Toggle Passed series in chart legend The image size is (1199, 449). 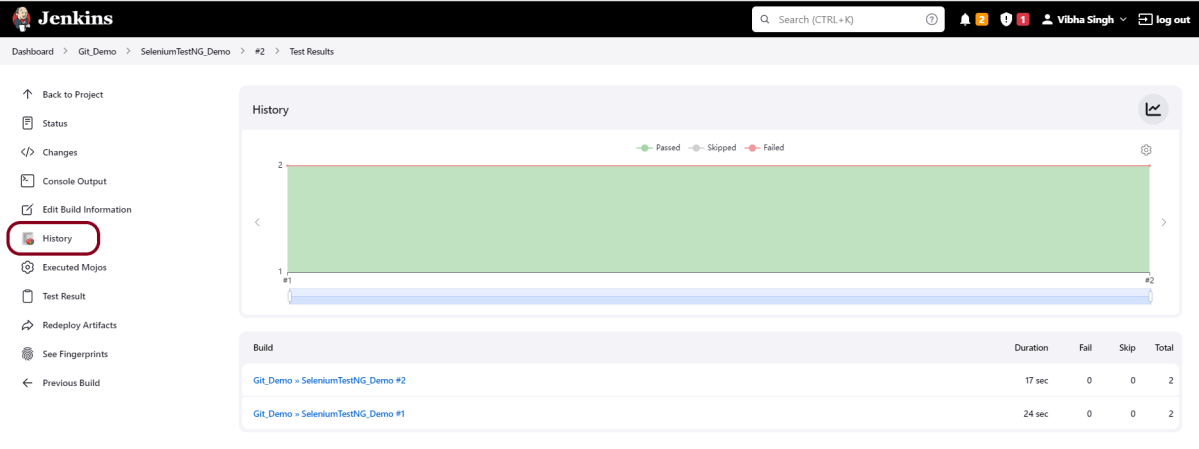click(x=659, y=148)
